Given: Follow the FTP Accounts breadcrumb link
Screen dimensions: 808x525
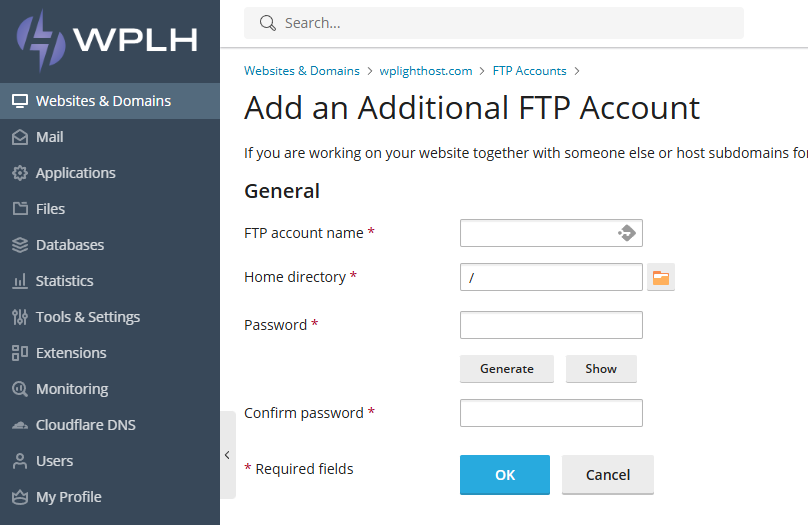Looking at the screenshot, I should coord(529,71).
